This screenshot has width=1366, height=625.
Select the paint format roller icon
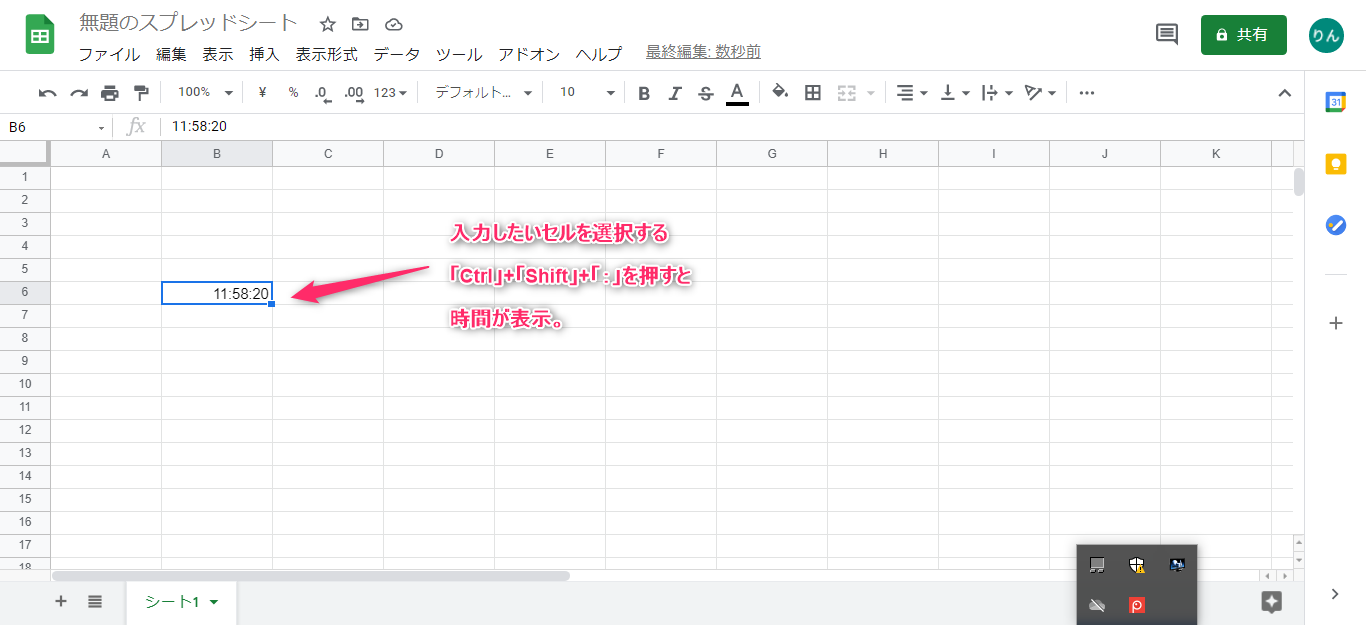(141, 93)
